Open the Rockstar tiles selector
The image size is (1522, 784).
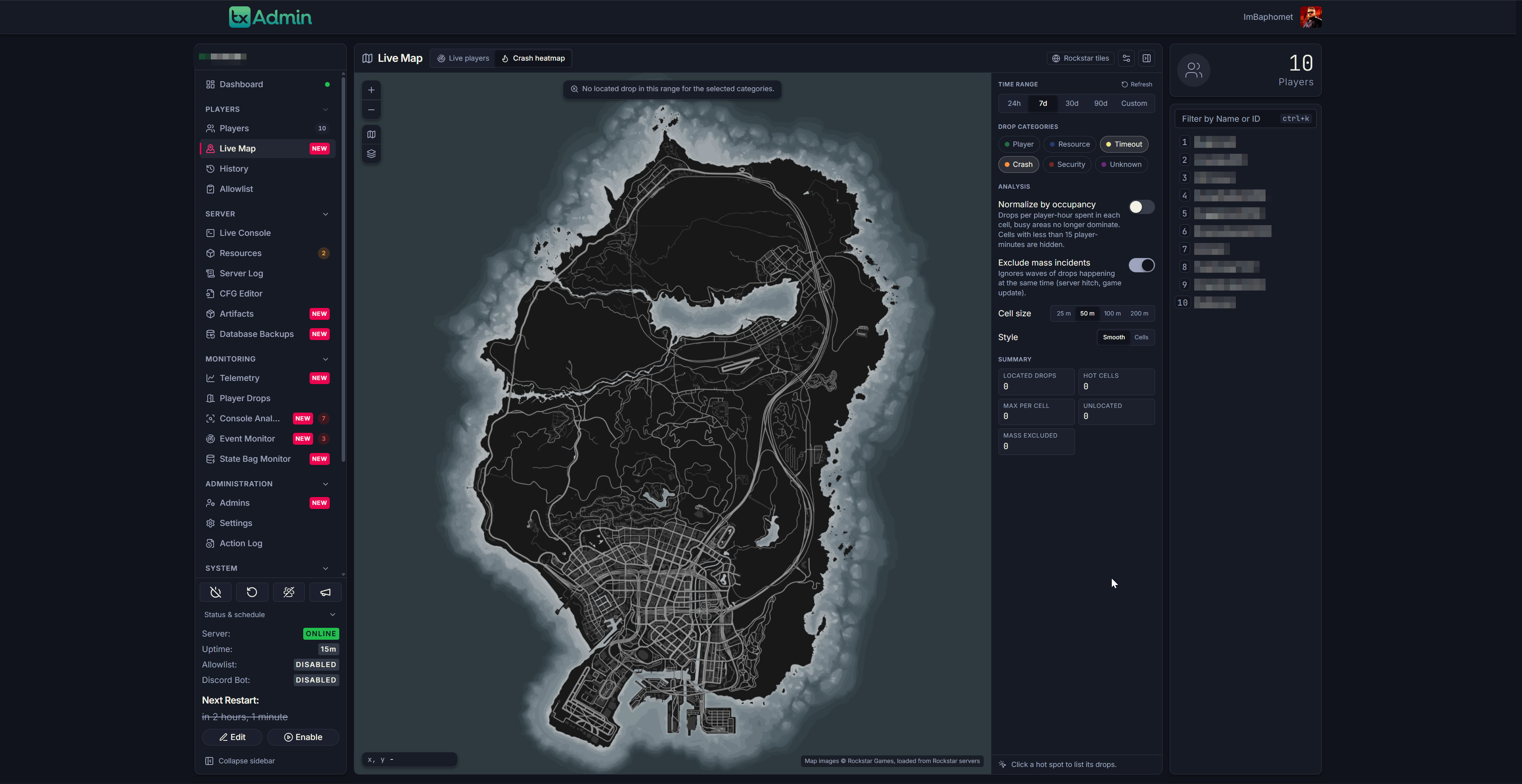click(1080, 58)
